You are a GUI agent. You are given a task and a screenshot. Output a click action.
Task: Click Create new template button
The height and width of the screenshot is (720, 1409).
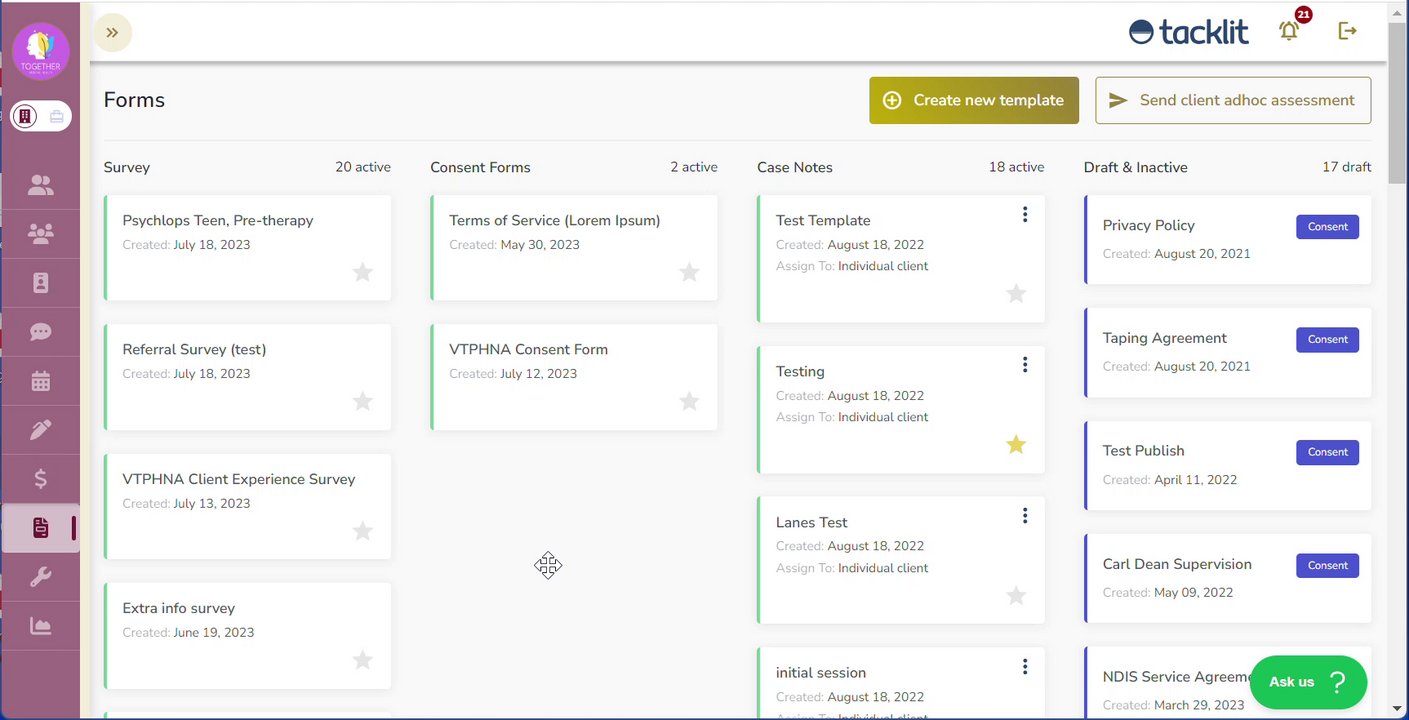(974, 100)
